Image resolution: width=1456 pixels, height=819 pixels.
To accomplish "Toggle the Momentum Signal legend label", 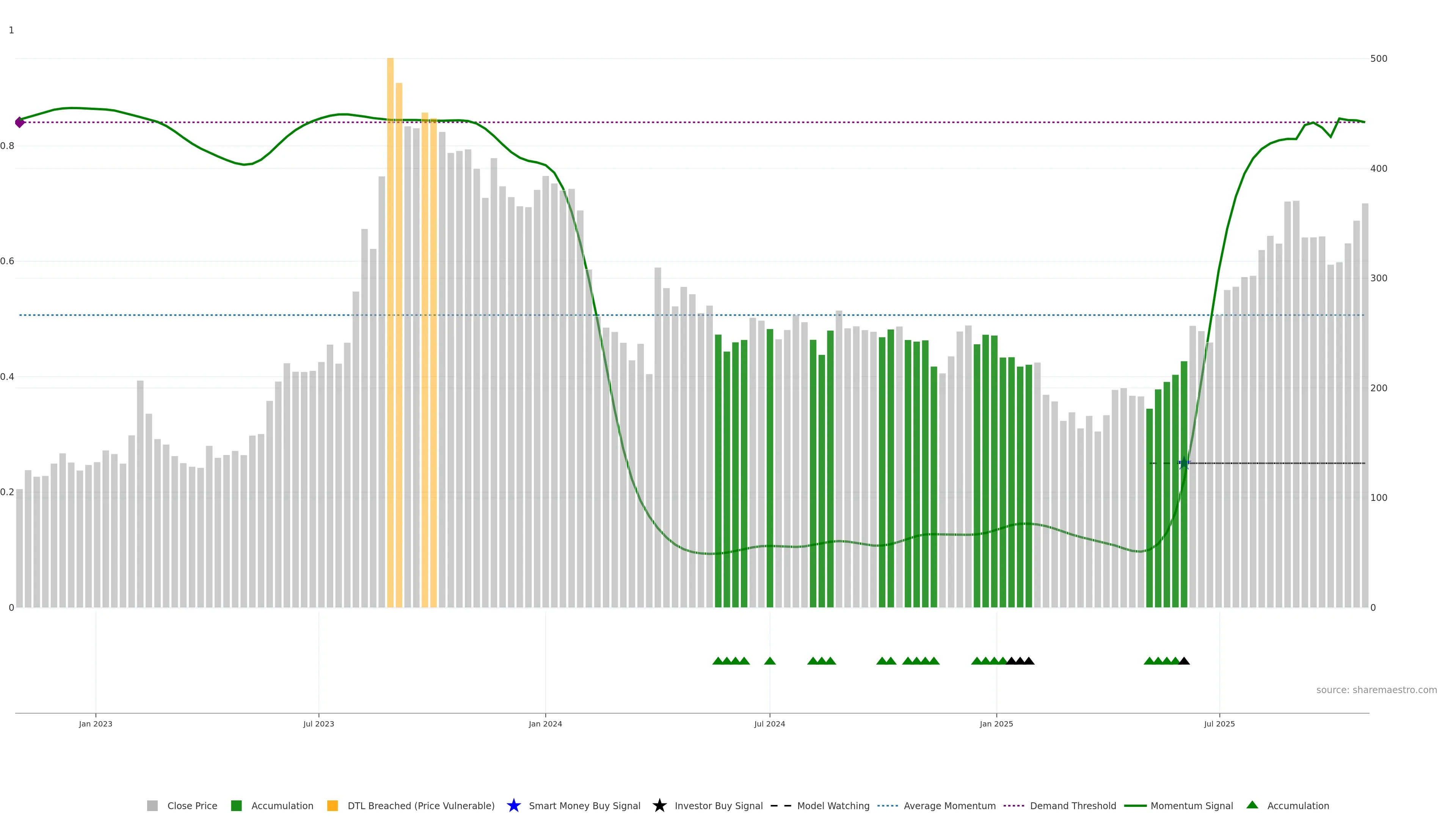I will pyautogui.click(x=1191, y=805).
